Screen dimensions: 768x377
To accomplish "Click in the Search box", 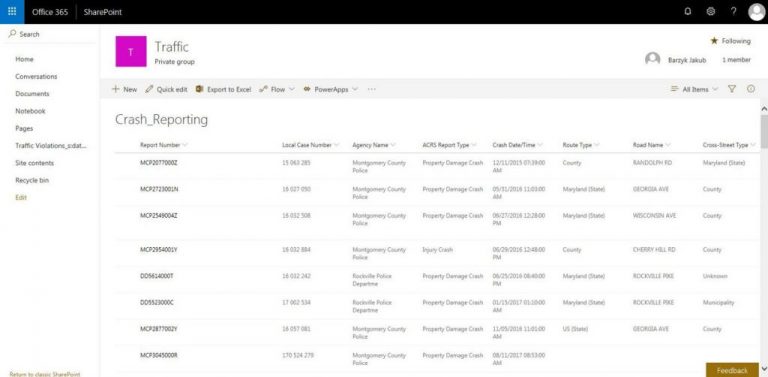I will pyautogui.click(x=50, y=34).
